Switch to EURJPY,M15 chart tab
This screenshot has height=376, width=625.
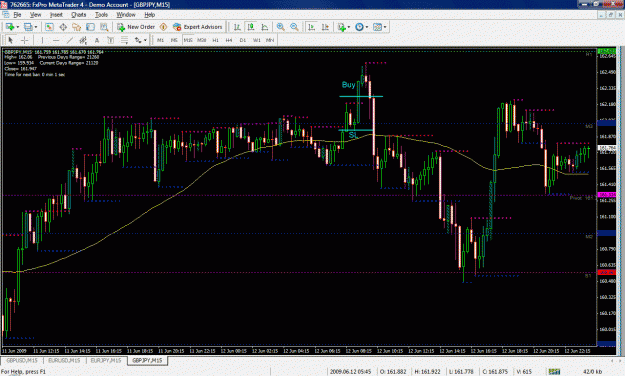[x=106, y=360]
